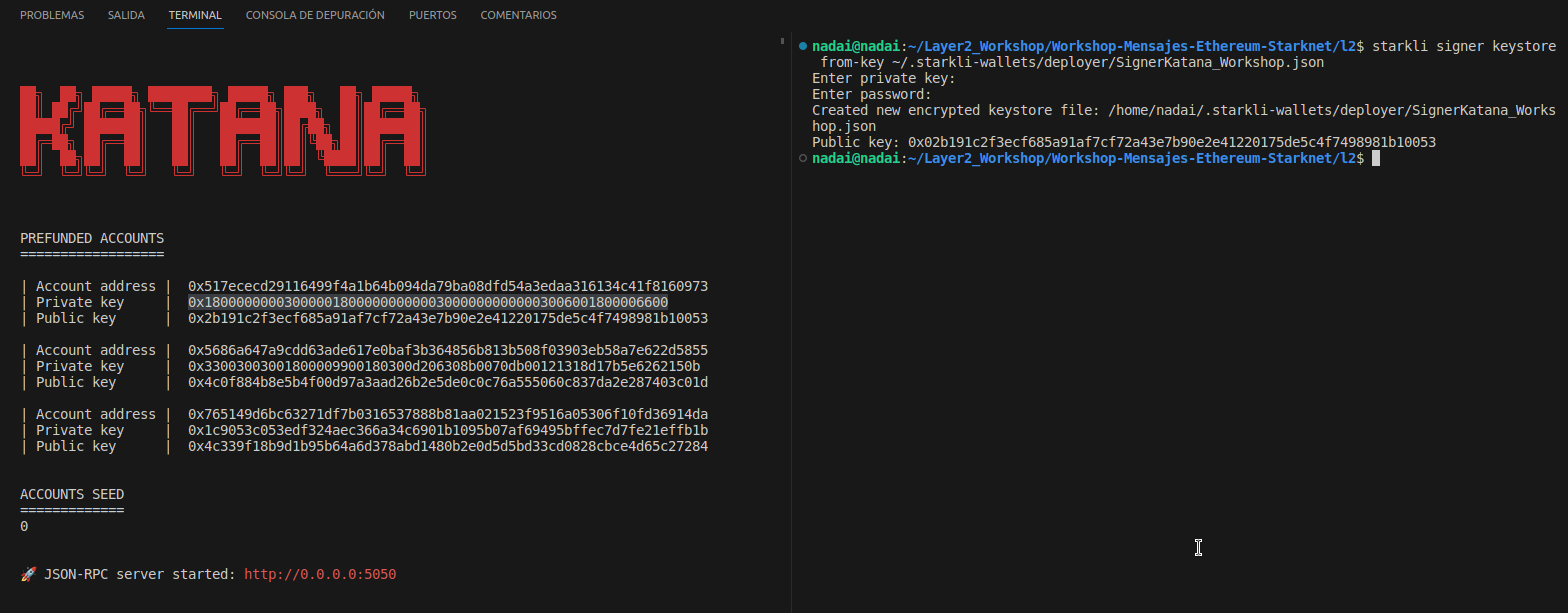Image resolution: width=1568 pixels, height=613 pixels.
Task: Click the second public key 0x4c0f884b...
Action: [x=448, y=383]
